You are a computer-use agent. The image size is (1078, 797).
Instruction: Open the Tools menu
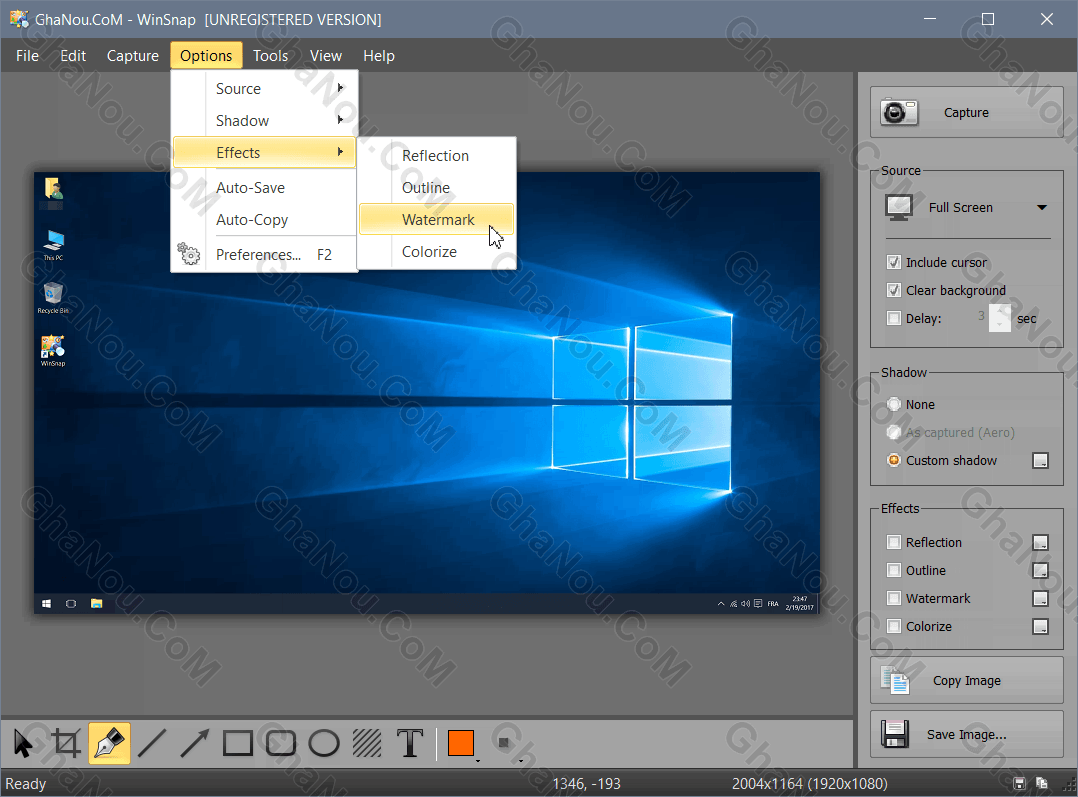270,56
